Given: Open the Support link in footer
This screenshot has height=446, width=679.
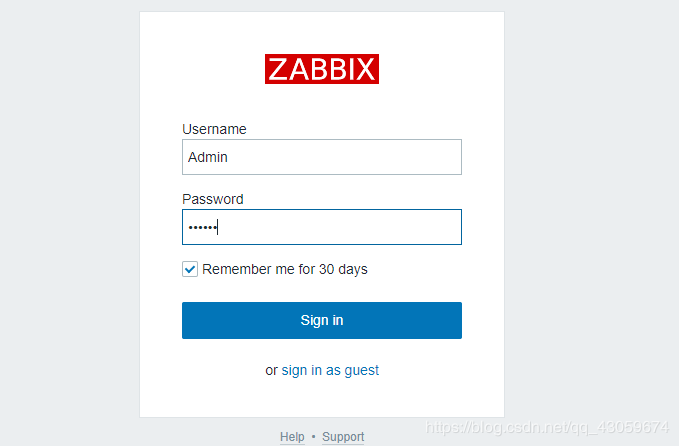Looking at the screenshot, I should coord(343,437).
